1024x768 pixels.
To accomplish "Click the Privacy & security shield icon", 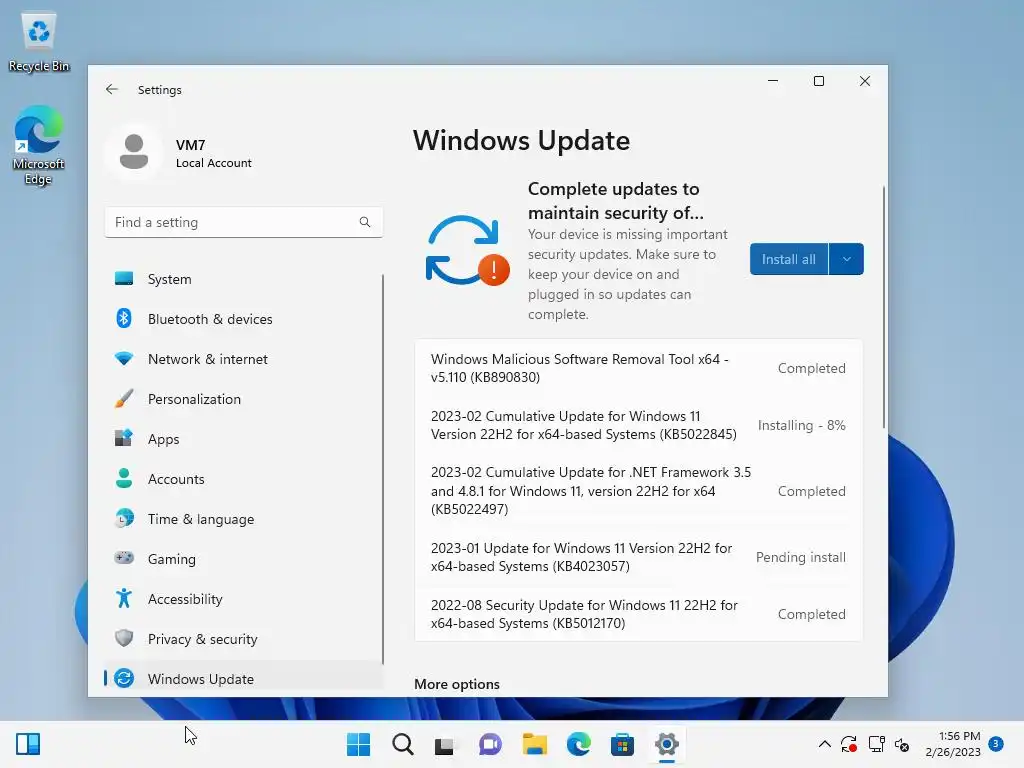I will pos(123,638).
